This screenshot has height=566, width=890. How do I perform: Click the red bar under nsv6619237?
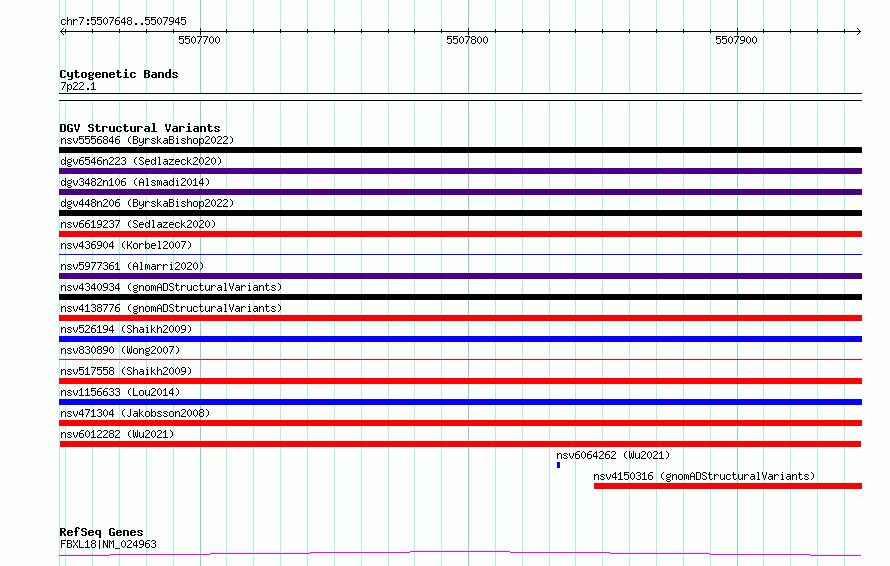[x=460, y=234]
